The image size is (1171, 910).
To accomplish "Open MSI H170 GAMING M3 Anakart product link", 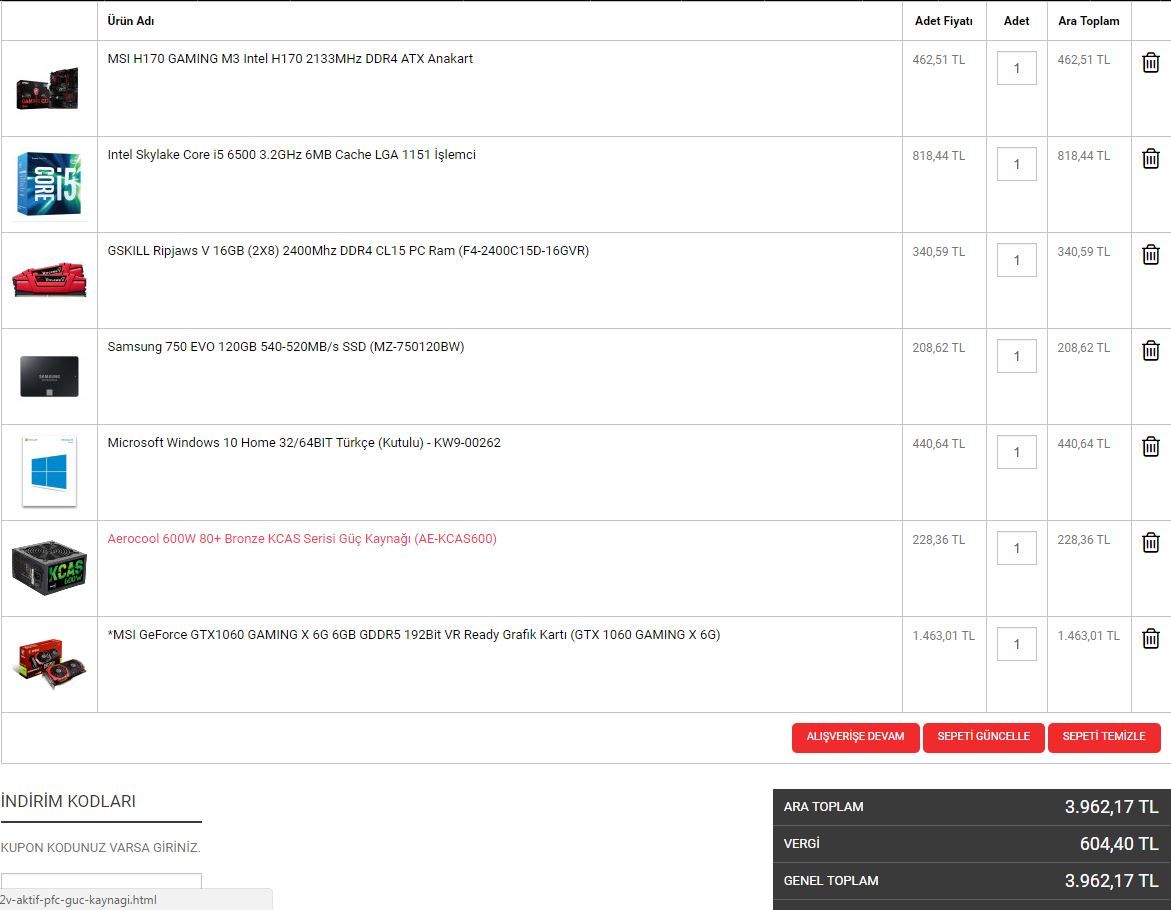I will (x=290, y=58).
